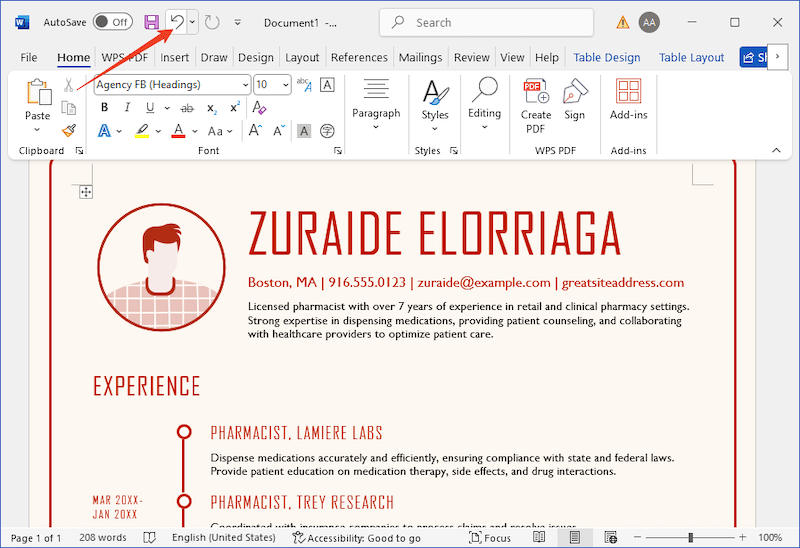Toggle Italic formatting
Image resolution: width=800 pixels, height=548 pixels.
pyautogui.click(x=127, y=108)
